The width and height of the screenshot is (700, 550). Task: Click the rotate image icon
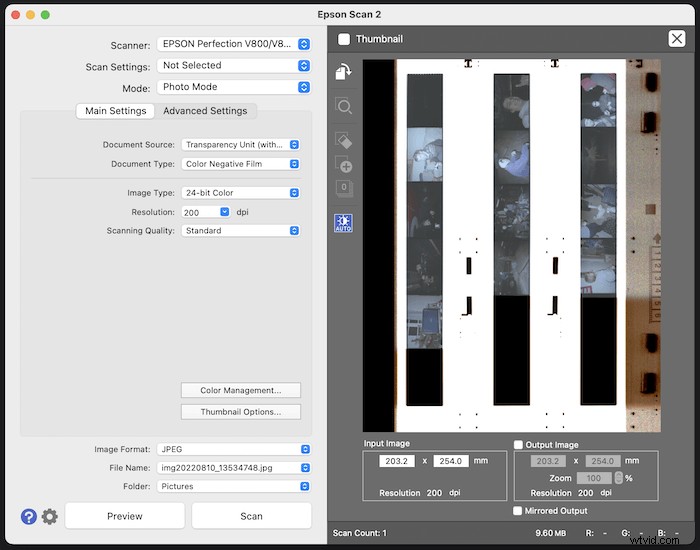(344, 73)
